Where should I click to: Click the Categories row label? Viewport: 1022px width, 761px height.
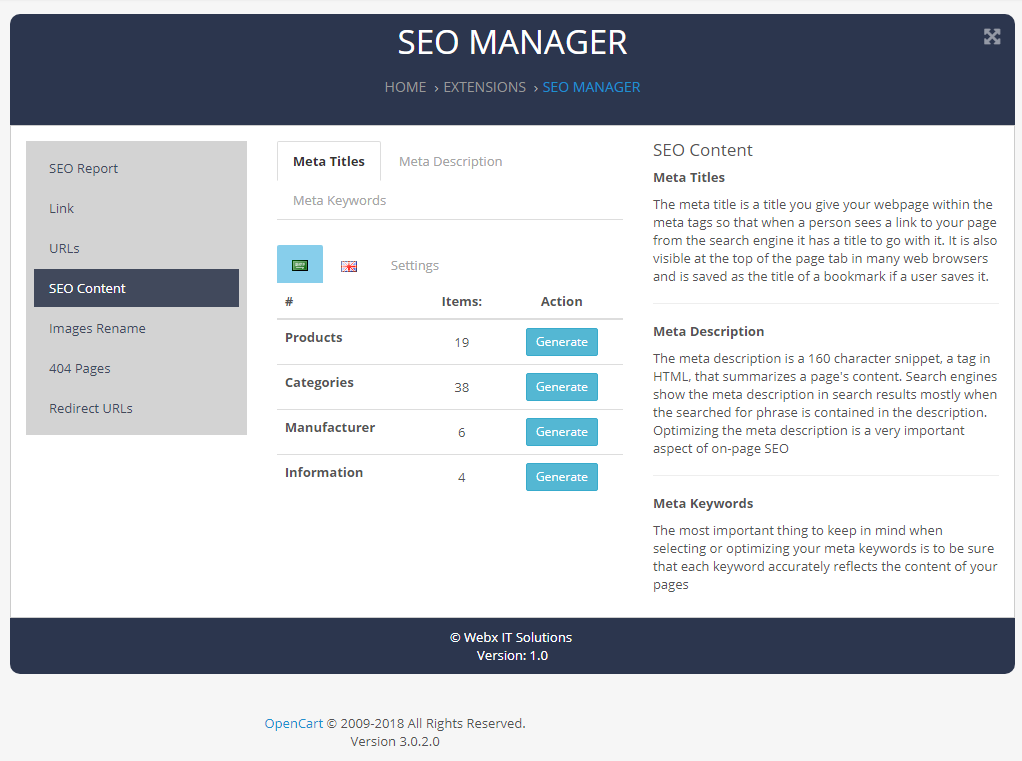[x=319, y=382]
